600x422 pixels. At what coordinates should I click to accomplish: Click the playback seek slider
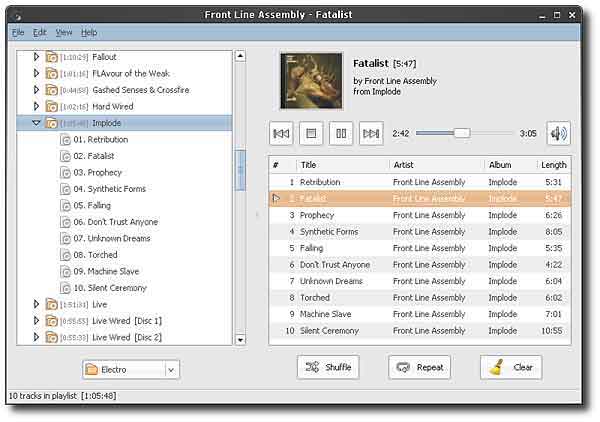pyautogui.click(x=464, y=133)
